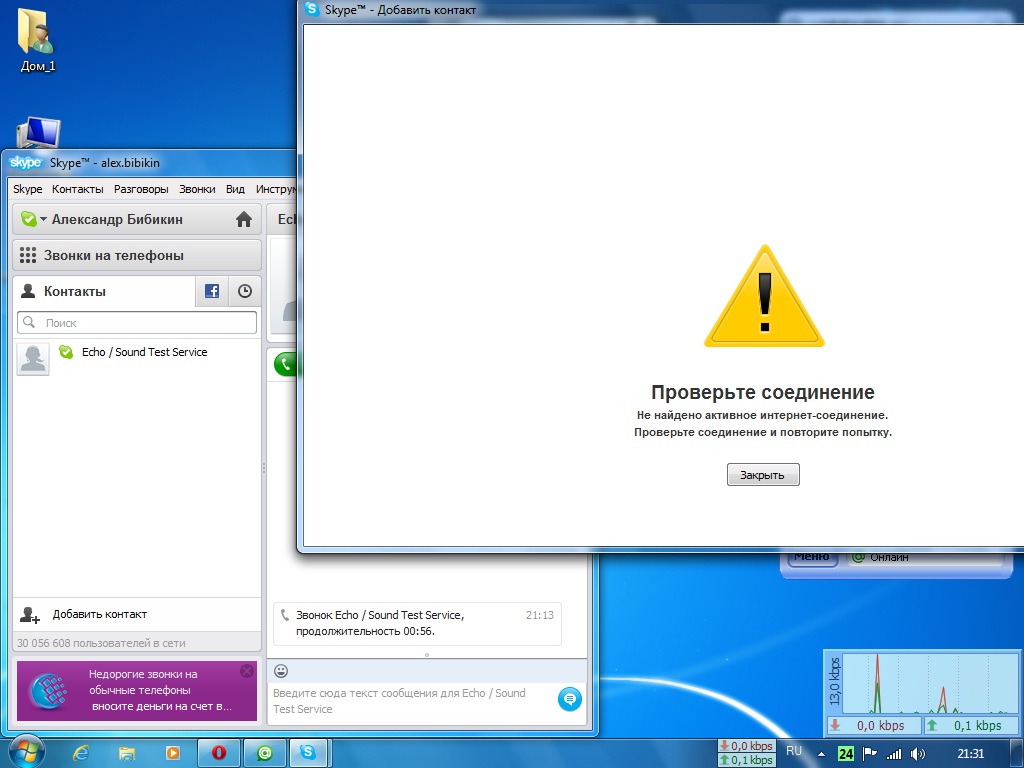
Task: Click the computer icon on the desktop
Action: 38,133
